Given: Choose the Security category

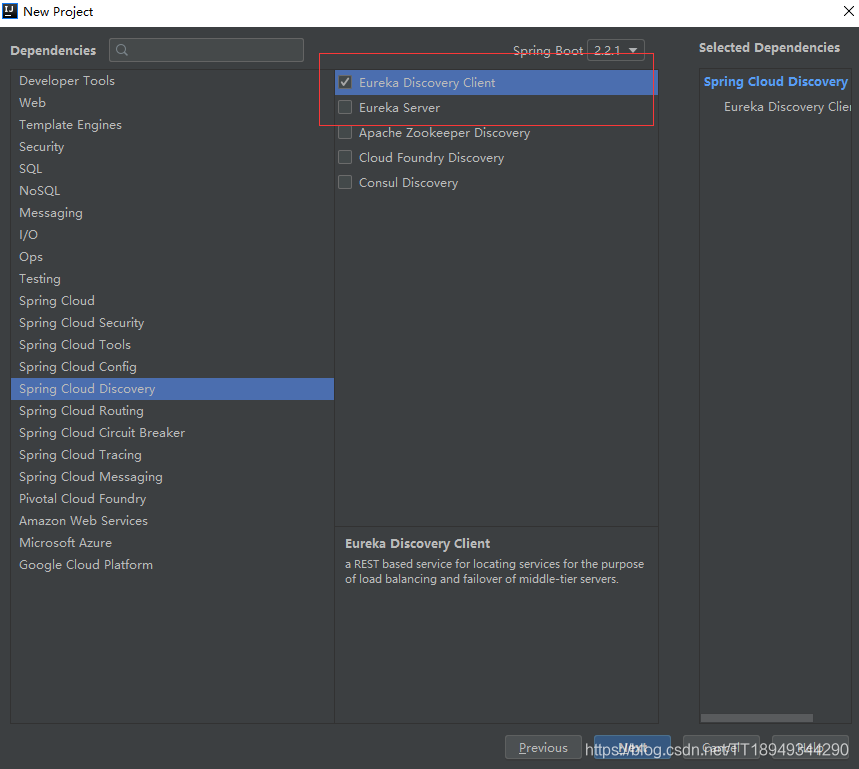Looking at the screenshot, I should click(x=172, y=147).
